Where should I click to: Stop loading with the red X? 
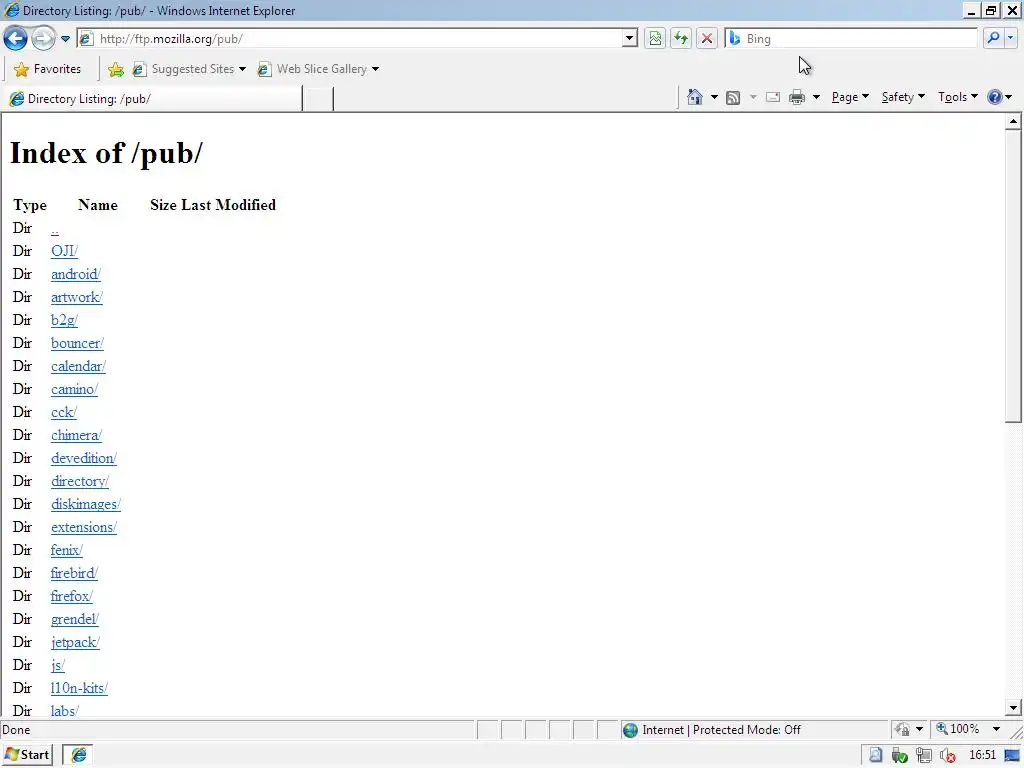pos(707,39)
